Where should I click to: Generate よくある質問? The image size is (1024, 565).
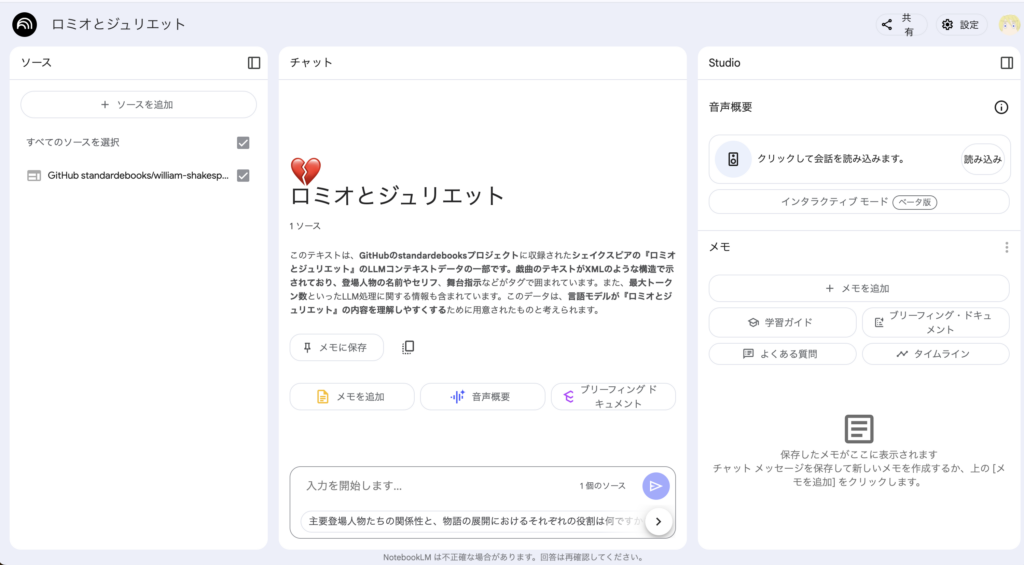(x=782, y=353)
